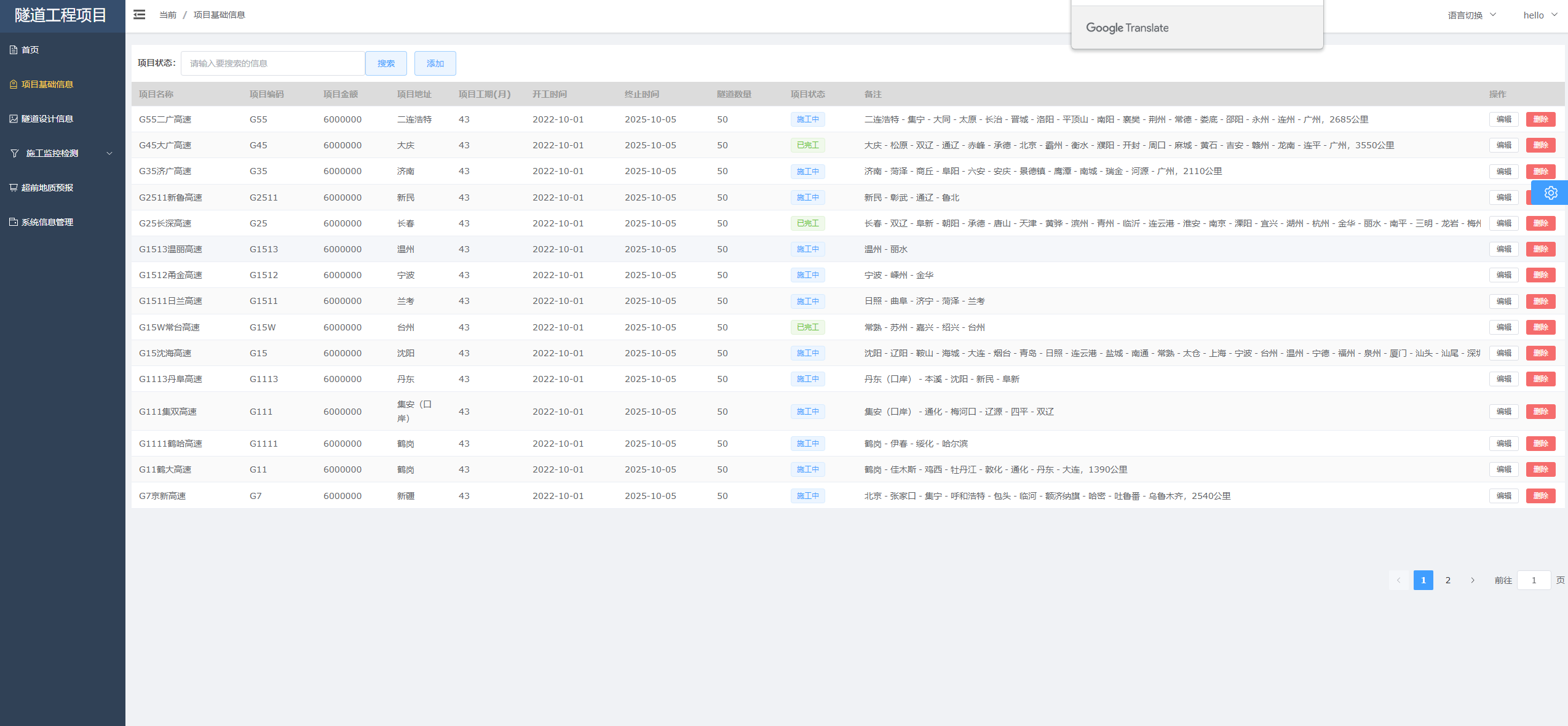1568x726 pixels.
Task: Open the hello user dropdown
Action: pos(1540,15)
